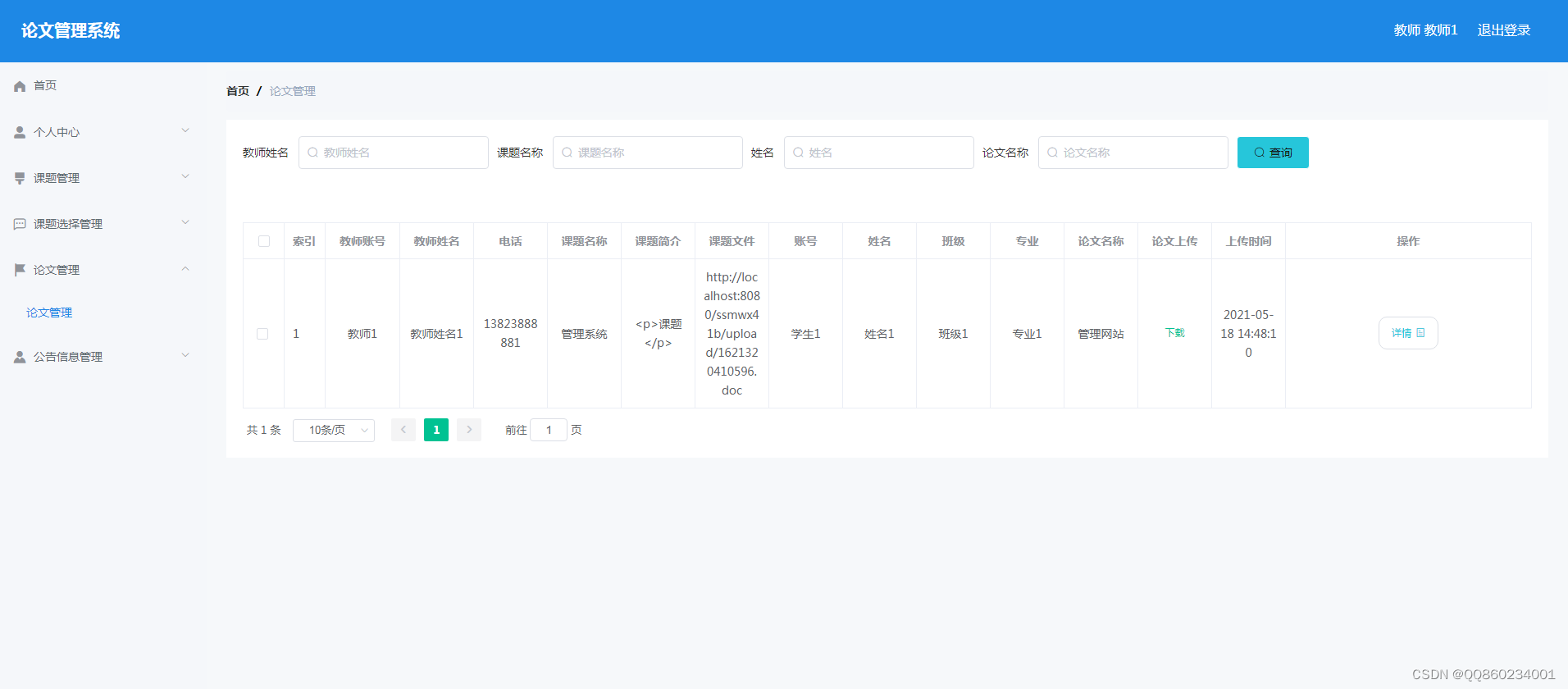Image resolution: width=1568 pixels, height=689 pixels.
Task: Click the user icon beside 公告信息管理
Action: click(20, 357)
